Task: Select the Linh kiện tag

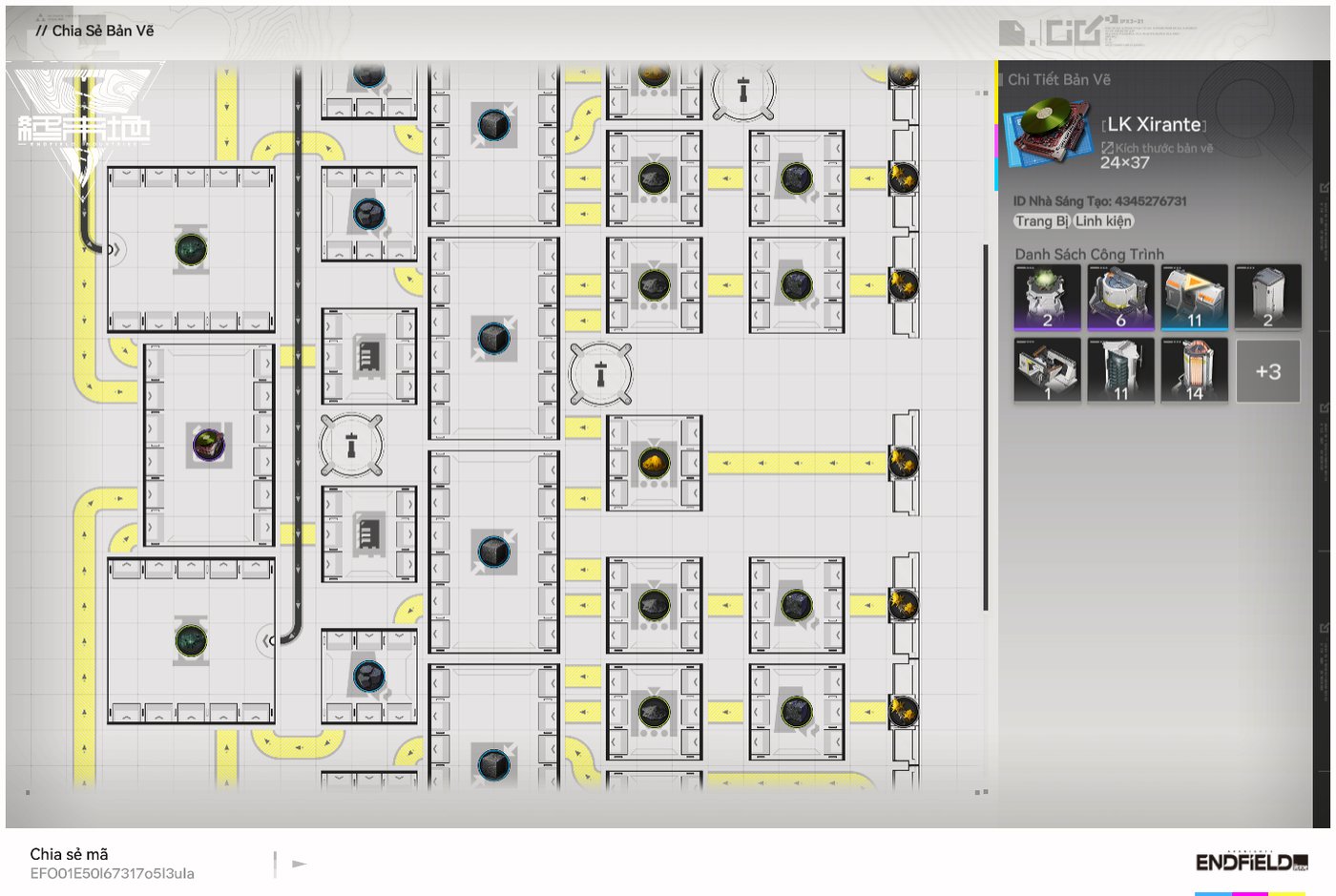Action: (x=1103, y=221)
